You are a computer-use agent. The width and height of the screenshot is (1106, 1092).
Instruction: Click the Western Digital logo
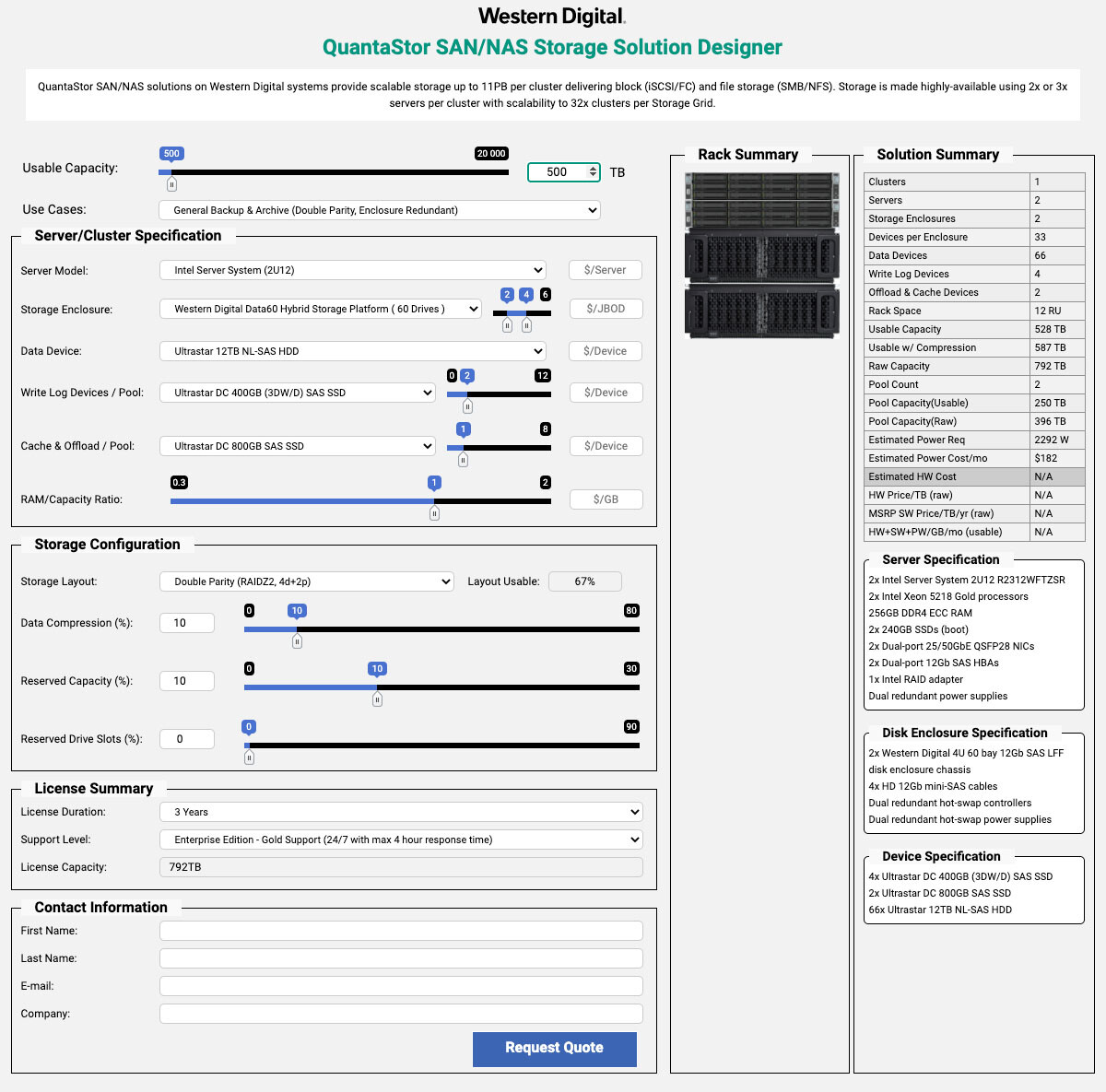552,16
